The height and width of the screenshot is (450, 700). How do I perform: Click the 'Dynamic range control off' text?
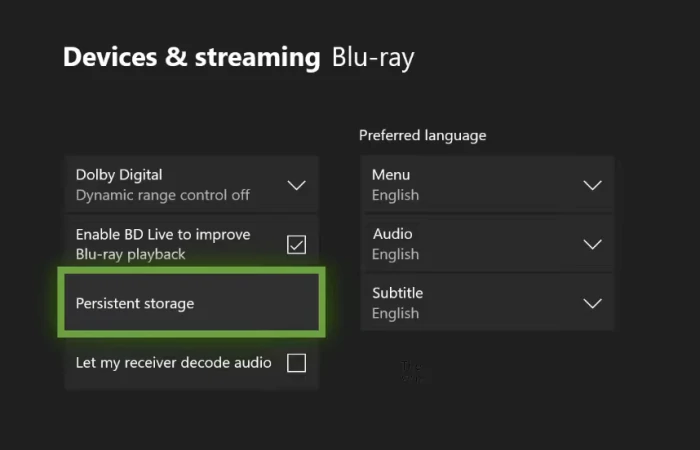tap(163, 195)
